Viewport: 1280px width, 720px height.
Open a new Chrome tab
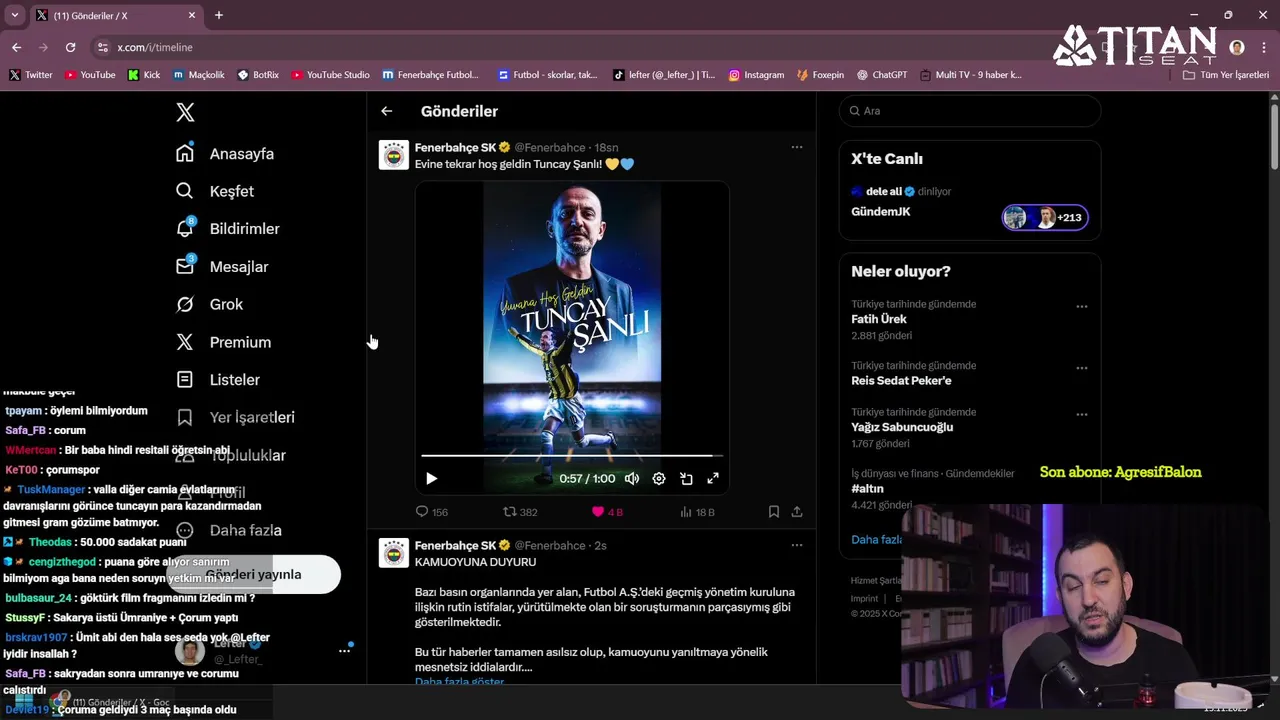pos(219,15)
